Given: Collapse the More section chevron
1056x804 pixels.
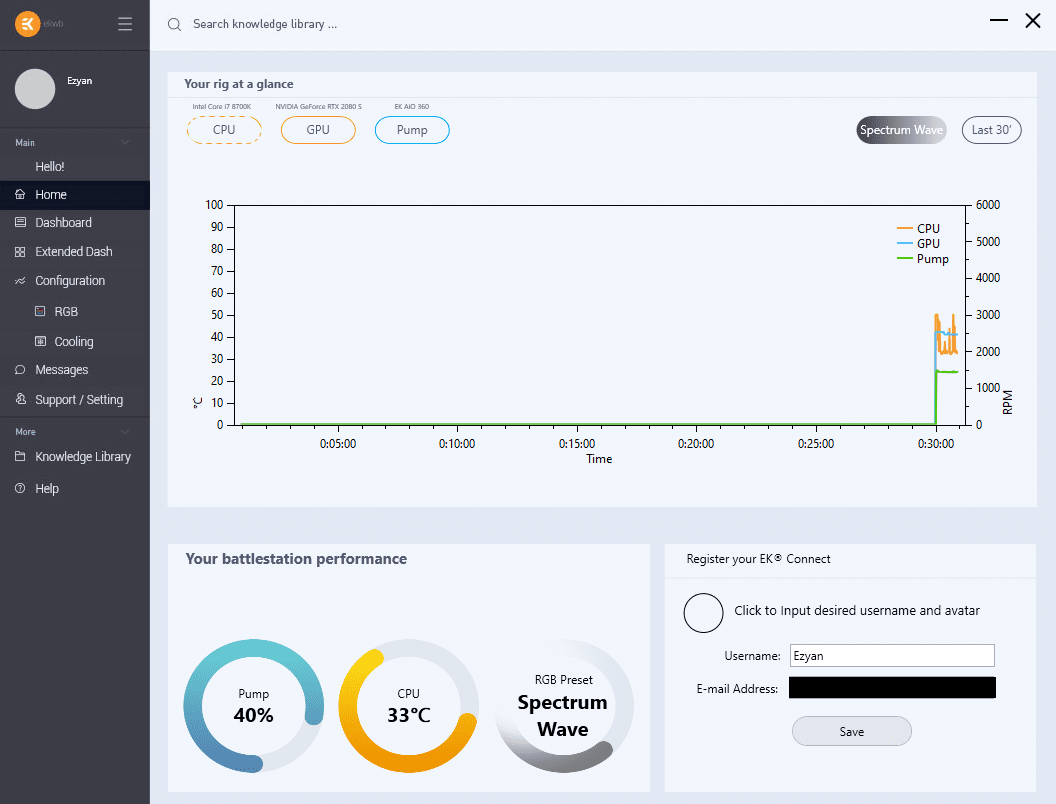Looking at the screenshot, I should 125,432.
